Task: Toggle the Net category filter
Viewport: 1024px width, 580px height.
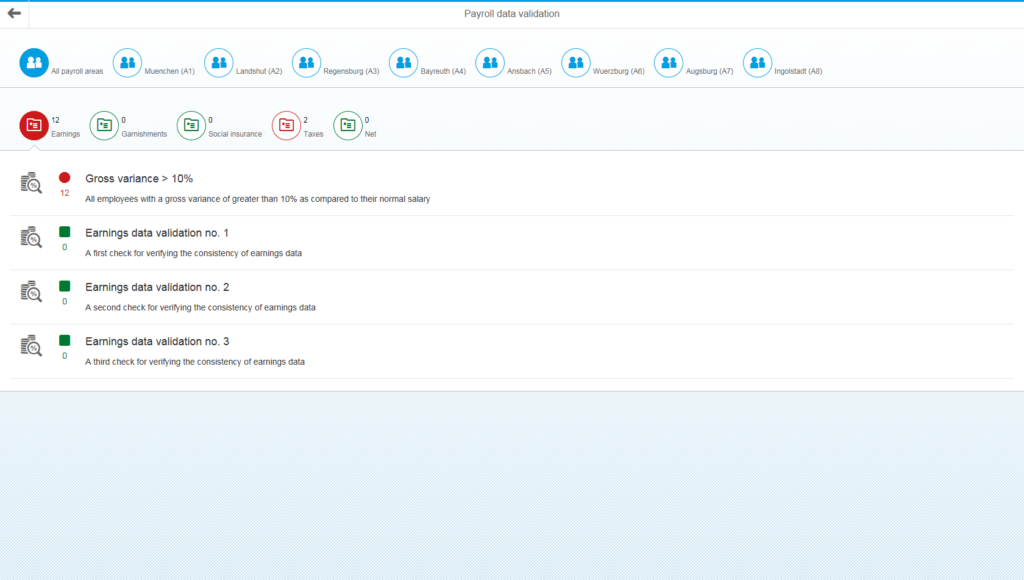Action: 347,125
